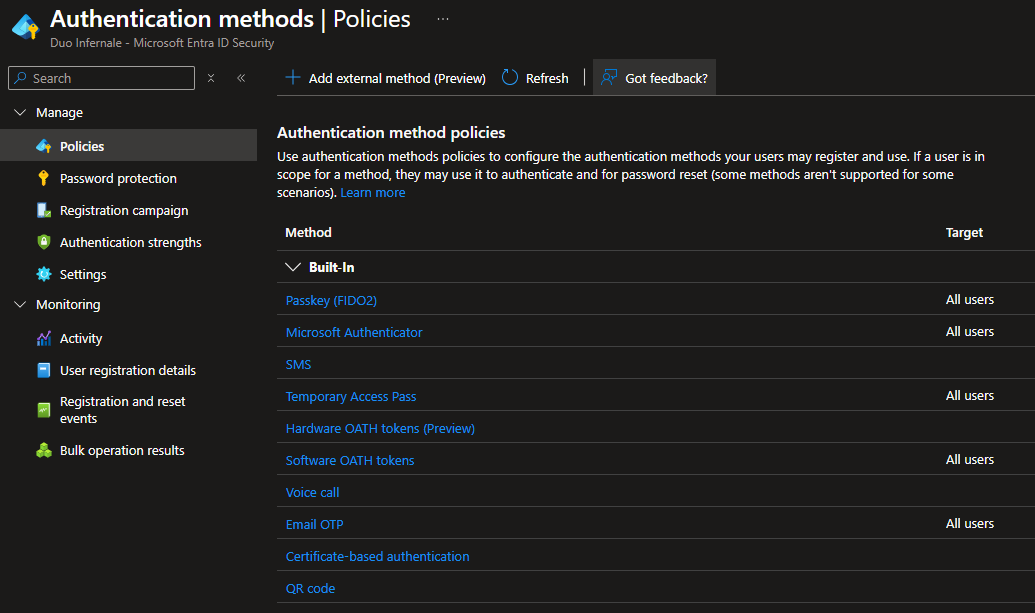Click the Bulk operation results icon
The image size is (1035, 613).
click(x=43, y=450)
